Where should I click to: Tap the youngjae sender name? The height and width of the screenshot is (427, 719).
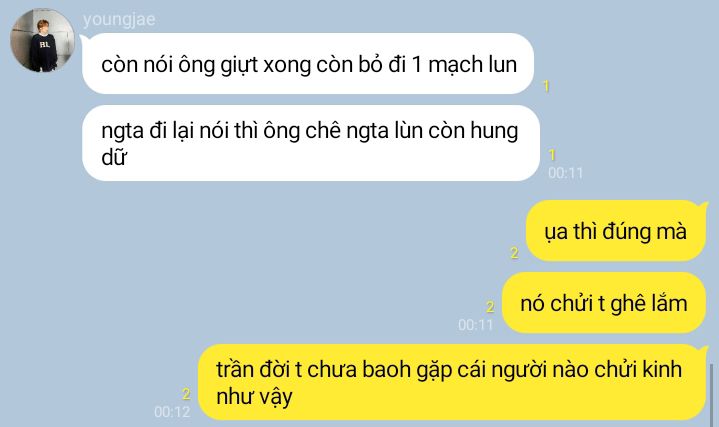click(x=119, y=20)
